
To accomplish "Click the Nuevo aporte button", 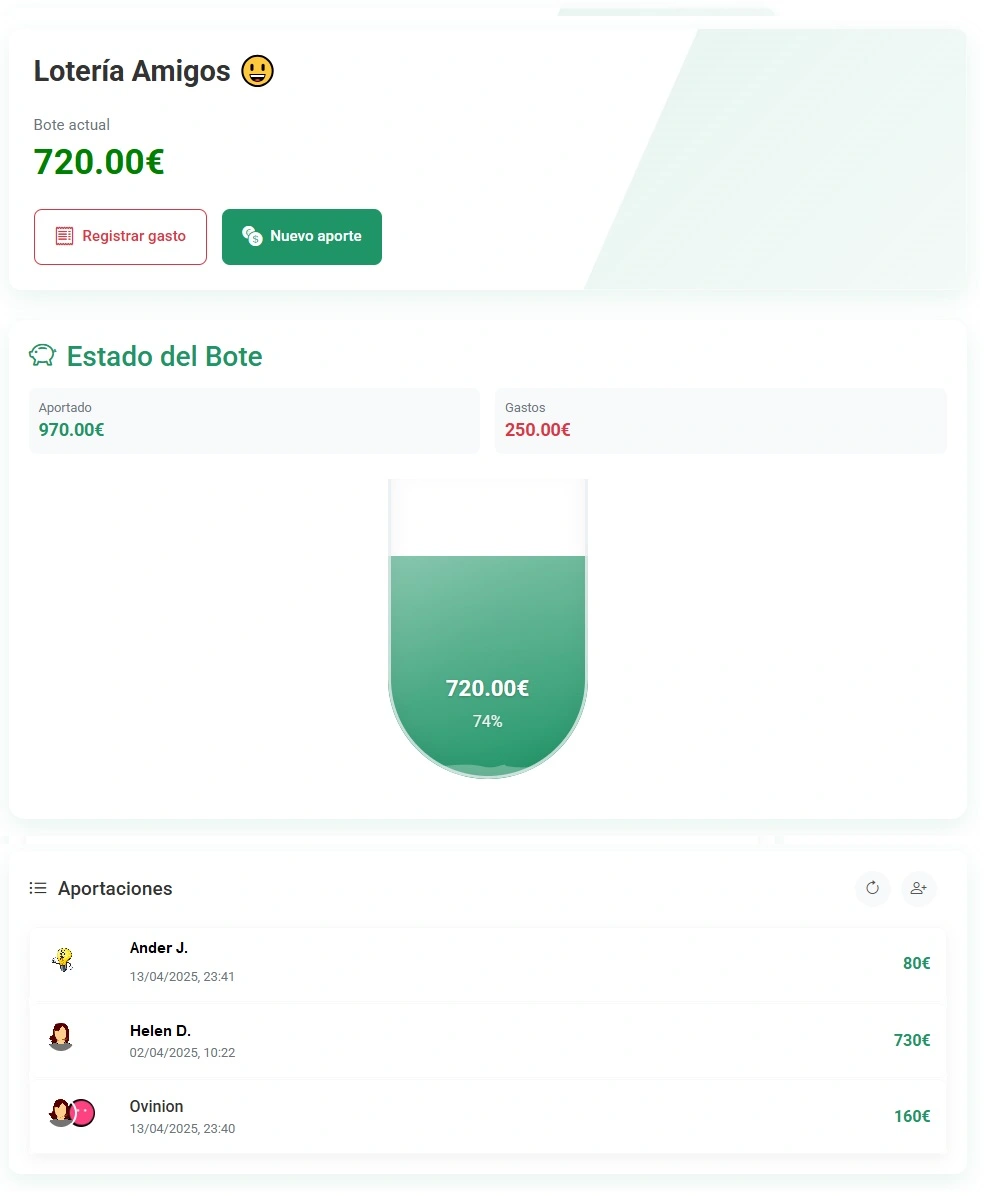I will 302,237.
